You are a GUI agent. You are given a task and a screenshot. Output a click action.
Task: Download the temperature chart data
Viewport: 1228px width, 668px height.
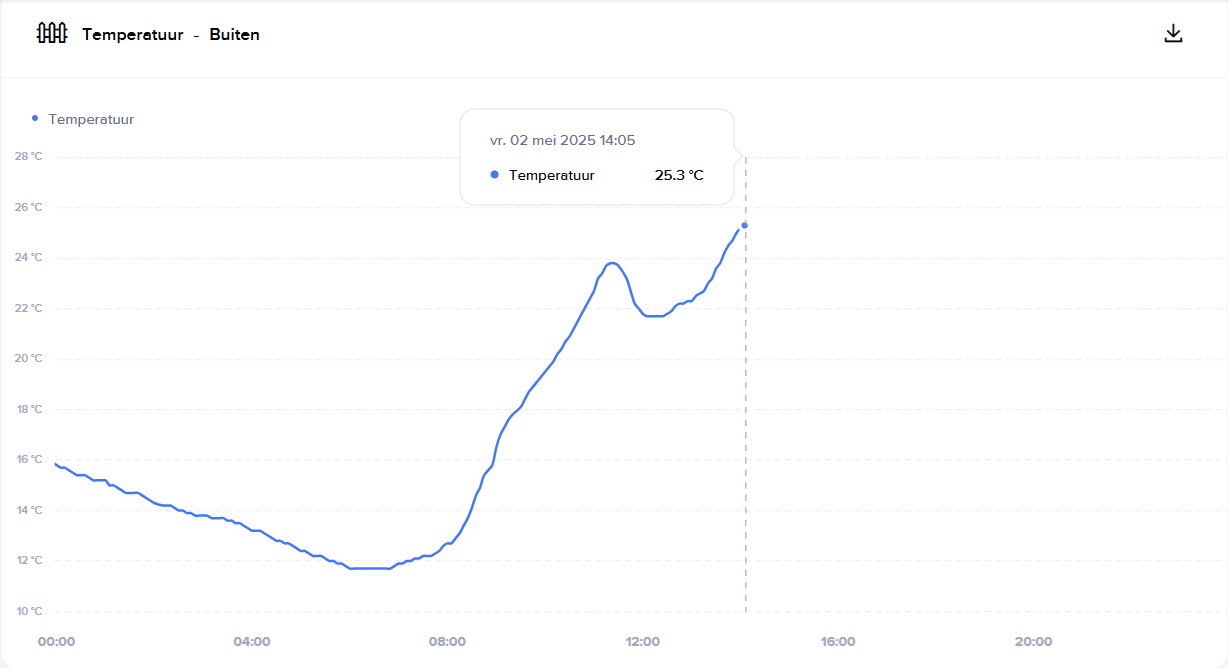[x=1174, y=34]
